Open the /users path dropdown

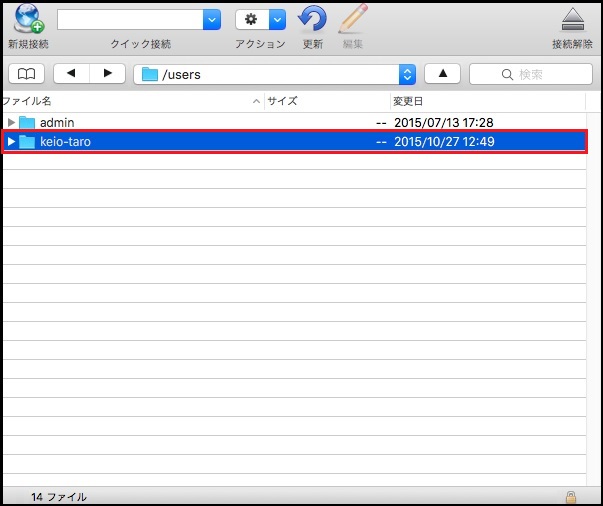click(406, 74)
